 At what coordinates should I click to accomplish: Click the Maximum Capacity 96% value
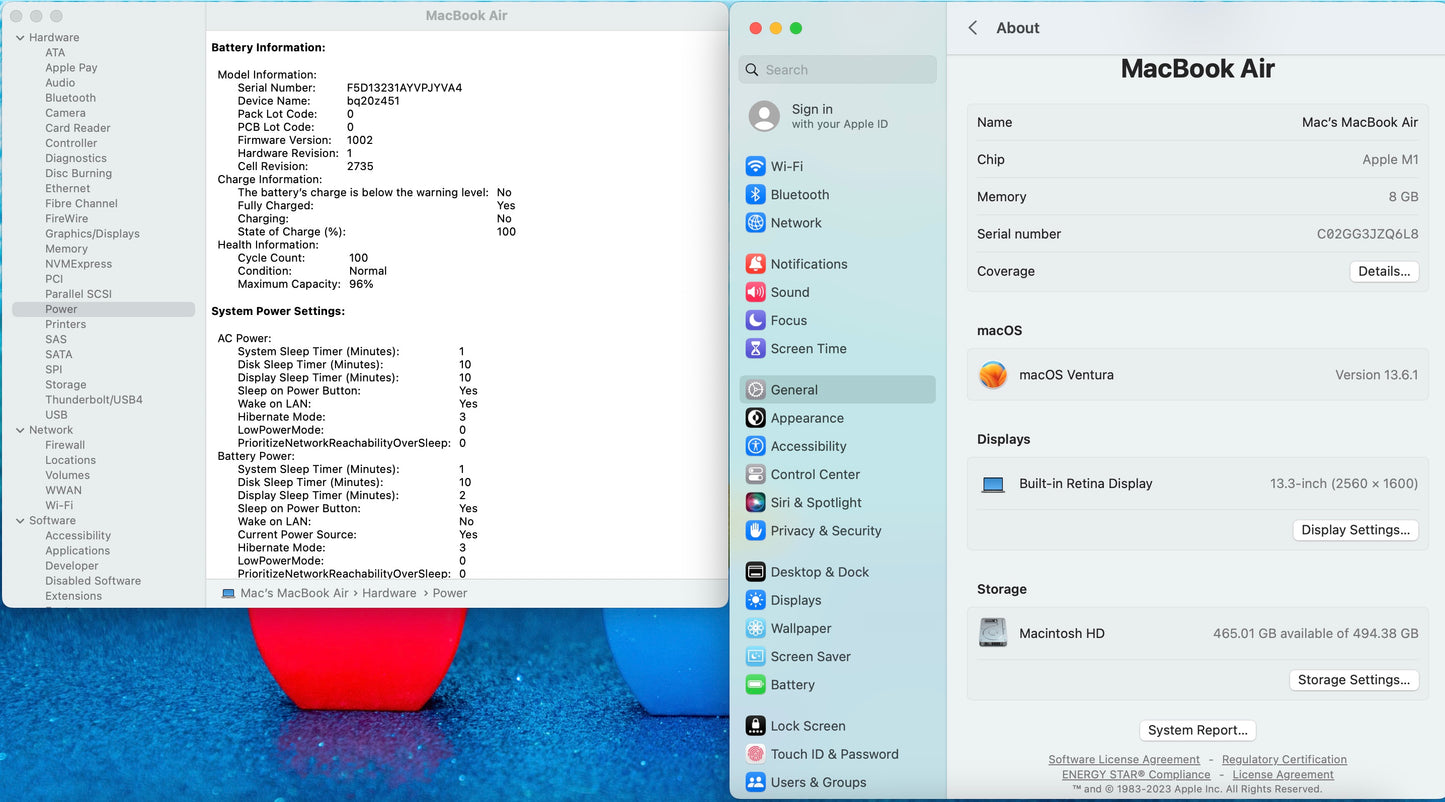pos(361,284)
